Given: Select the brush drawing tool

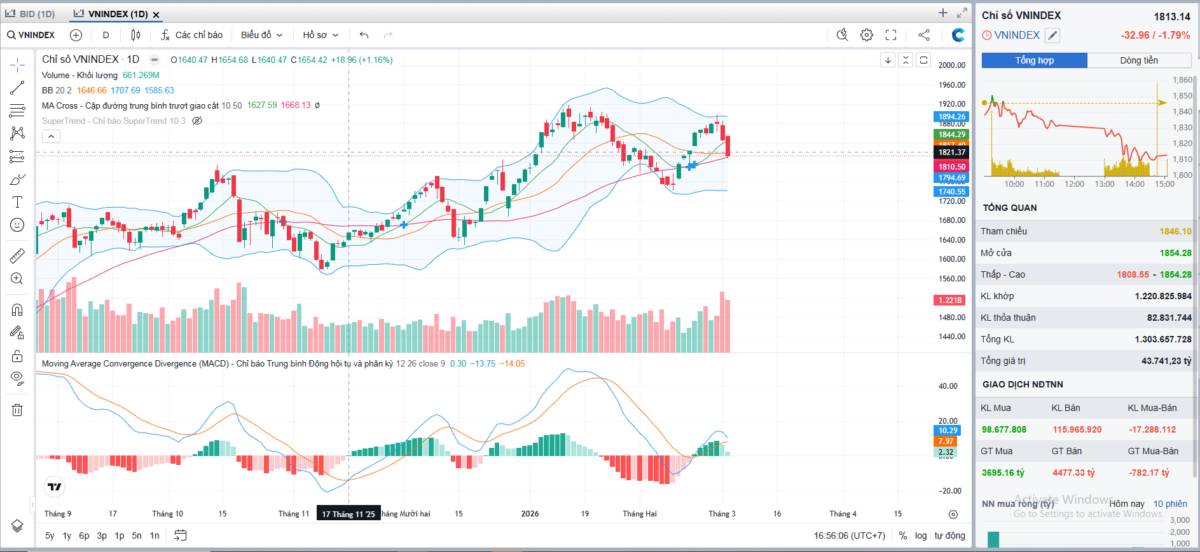Looking at the screenshot, I should (17, 180).
